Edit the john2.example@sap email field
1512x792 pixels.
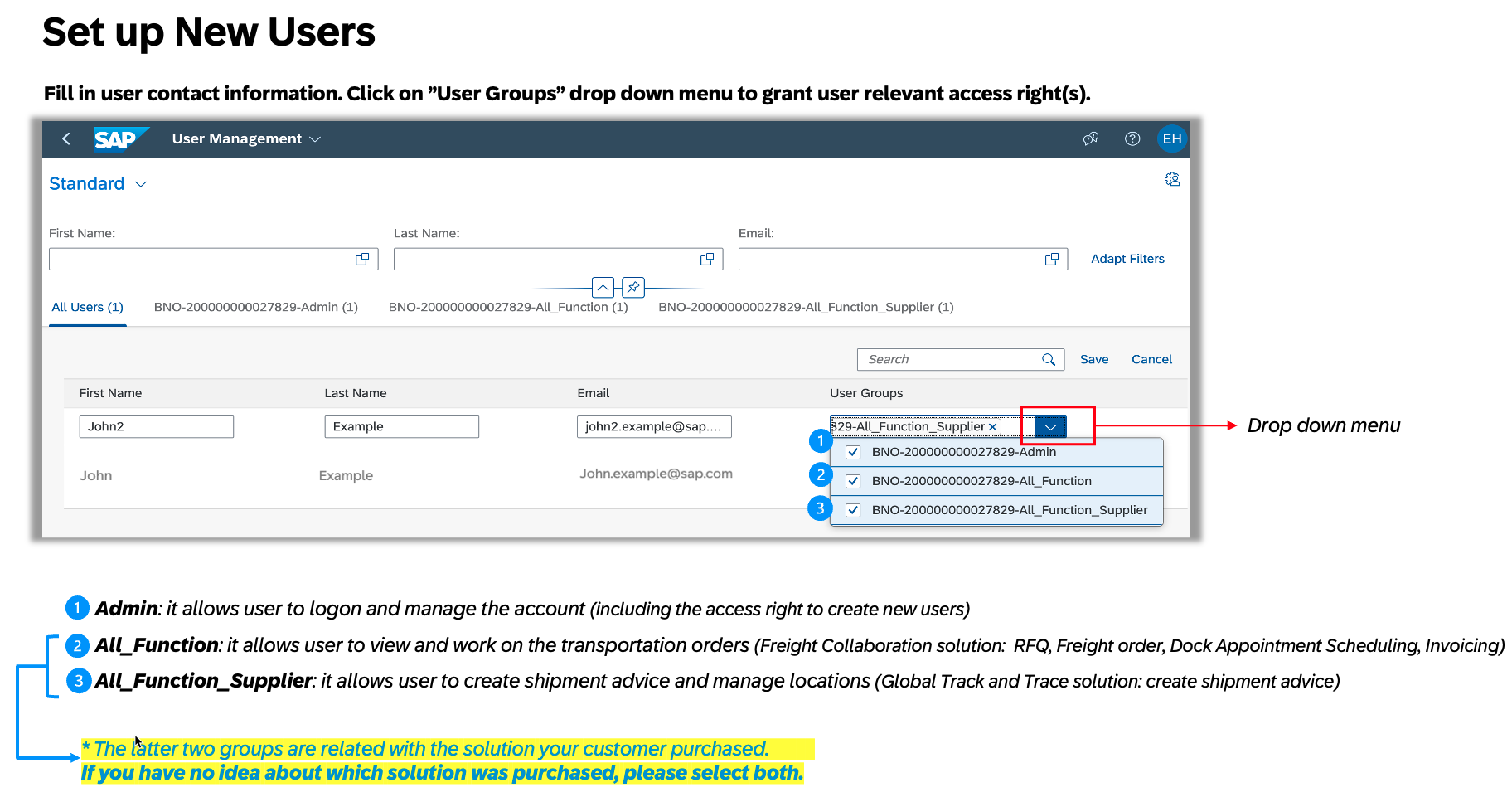(x=654, y=426)
